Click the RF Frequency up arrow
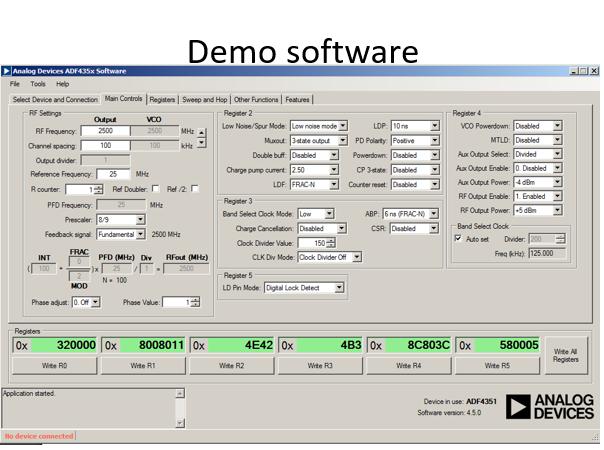Screen dimensions: 604x450 [202, 133]
